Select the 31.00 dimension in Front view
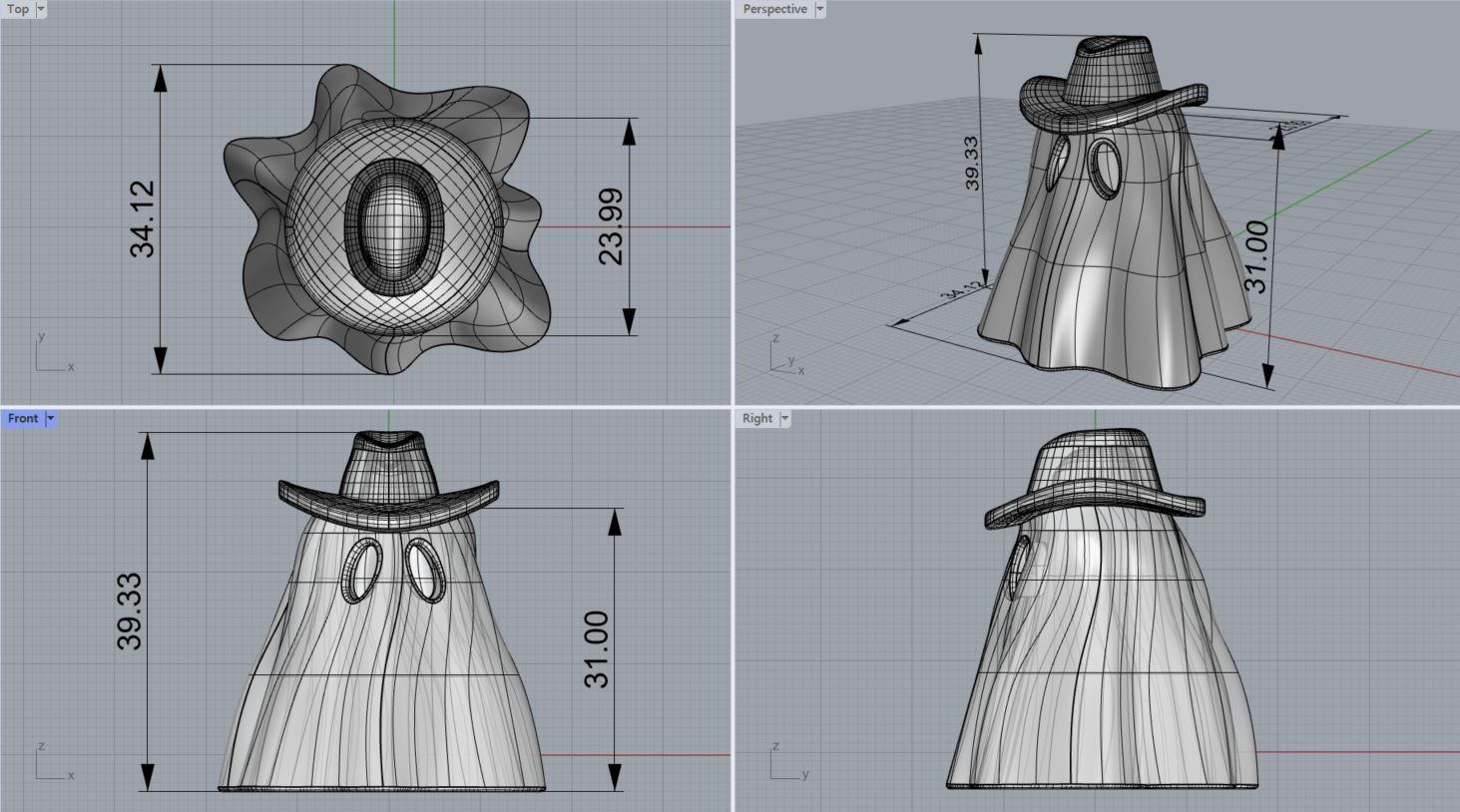The height and width of the screenshot is (812, 1460). point(596,649)
